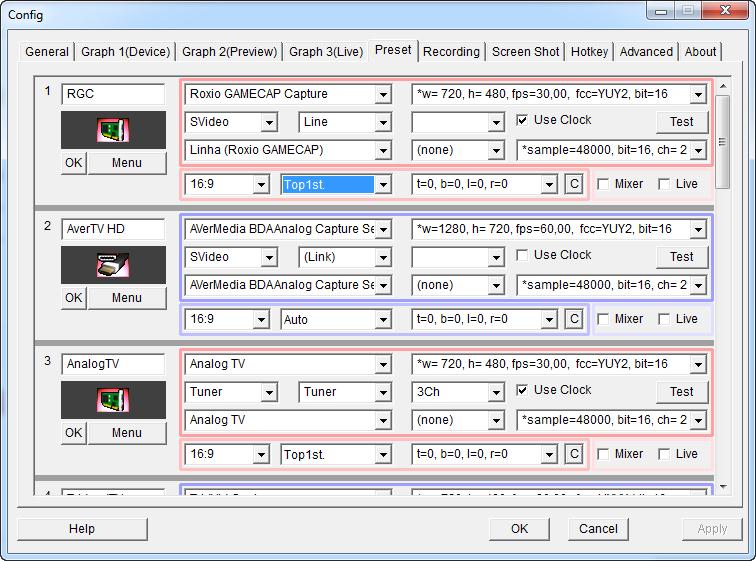
Task: Switch to the Screen Shot tab
Action: (x=526, y=52)
